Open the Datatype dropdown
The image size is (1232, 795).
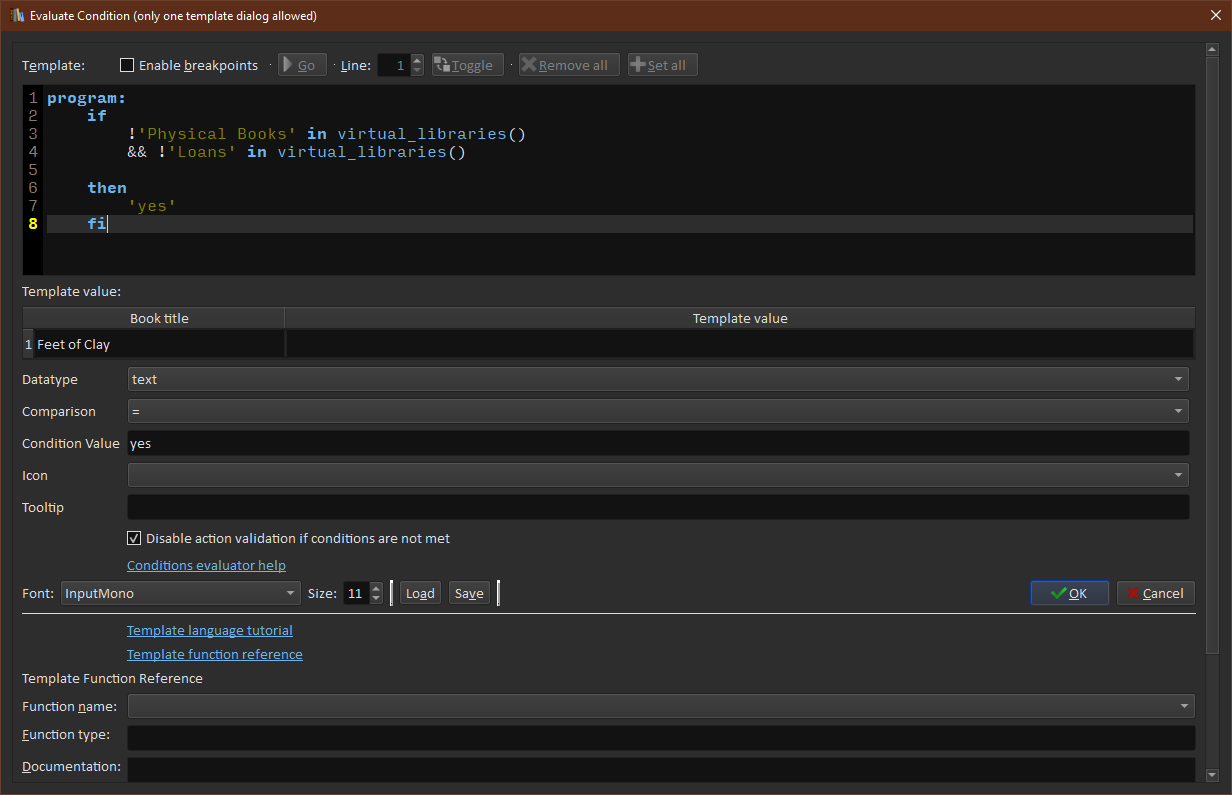(x=658, y=379)
